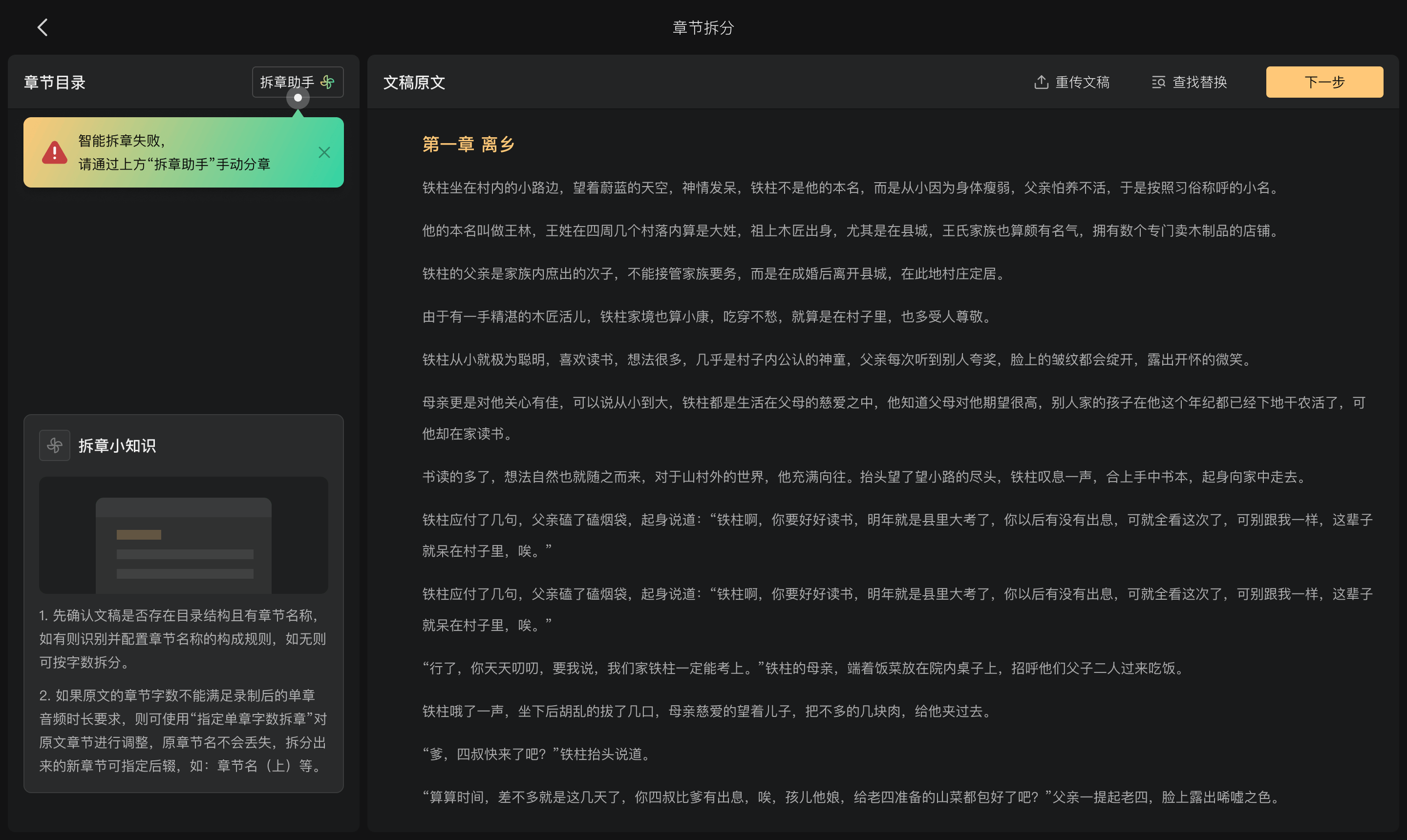
Task: Click the paragraph starting 他的本名叫做王林
Action: (x=852, y=231)
